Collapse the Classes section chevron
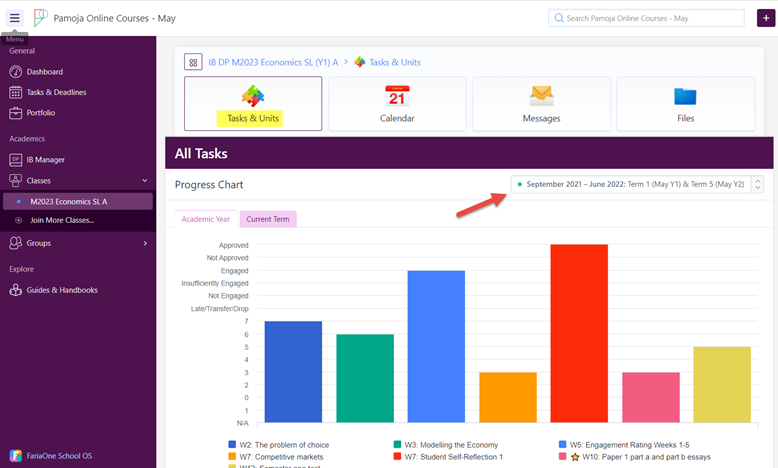The image size is (778, 468). [145, 181]
